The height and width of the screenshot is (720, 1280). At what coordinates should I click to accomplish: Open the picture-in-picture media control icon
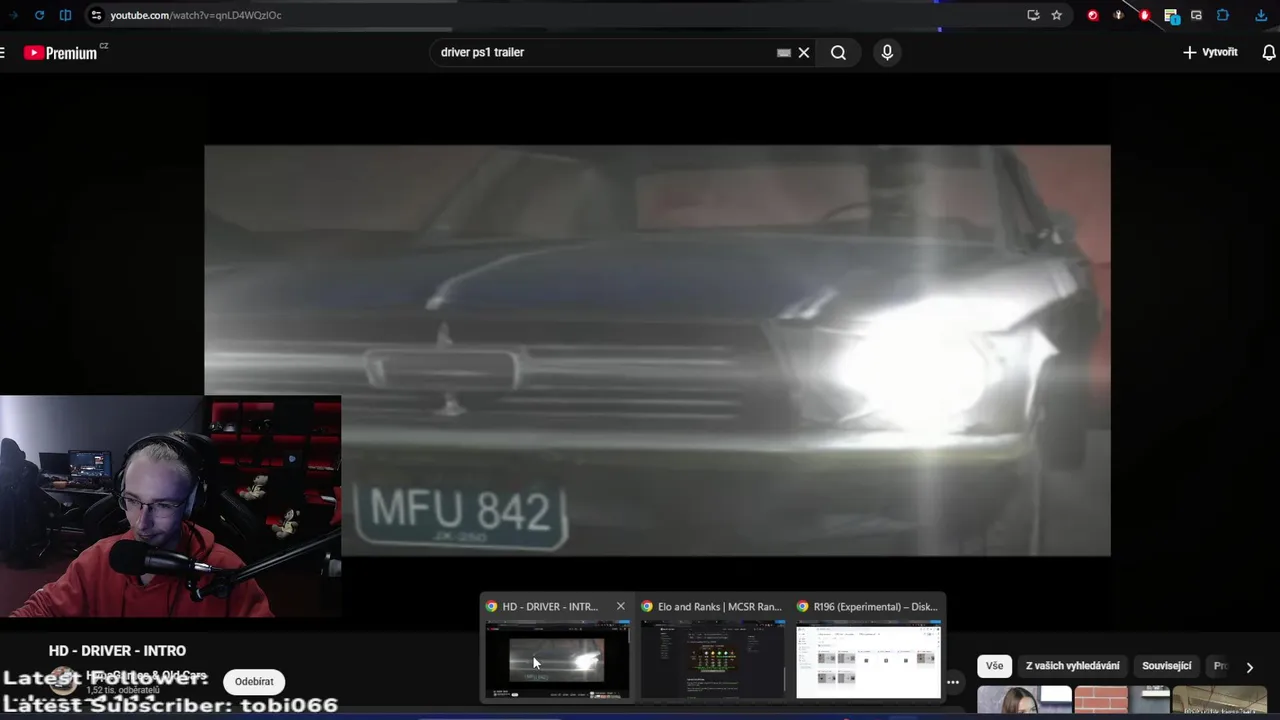click(x=1196, y=15)
